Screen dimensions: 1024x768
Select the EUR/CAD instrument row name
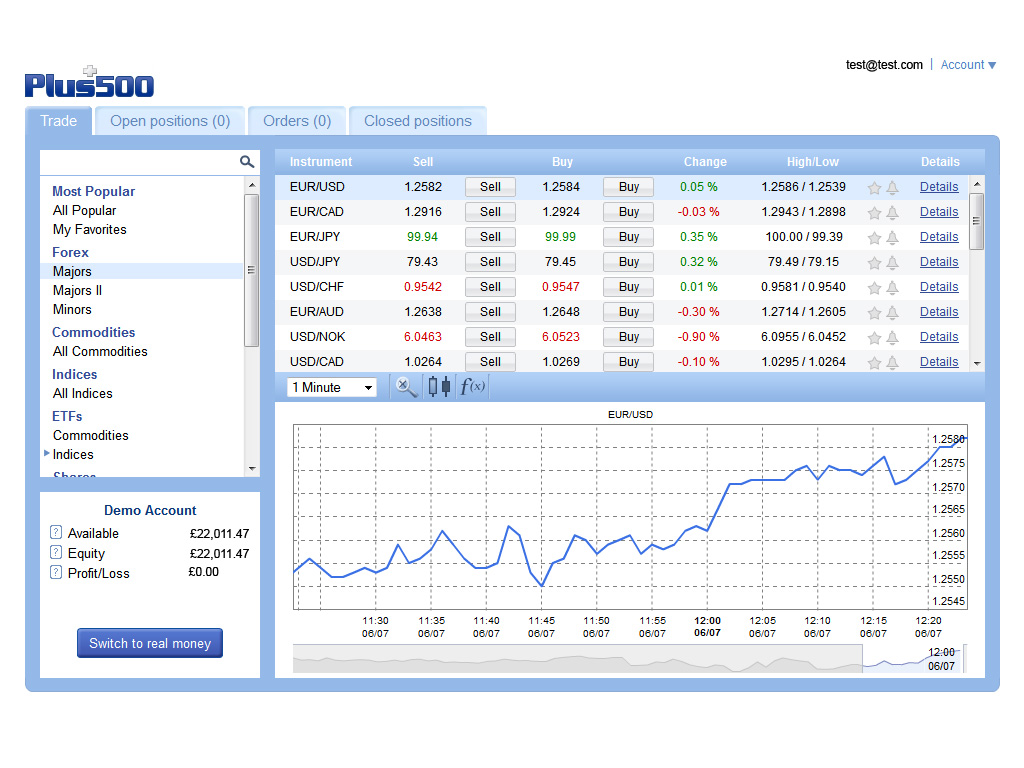317,212
